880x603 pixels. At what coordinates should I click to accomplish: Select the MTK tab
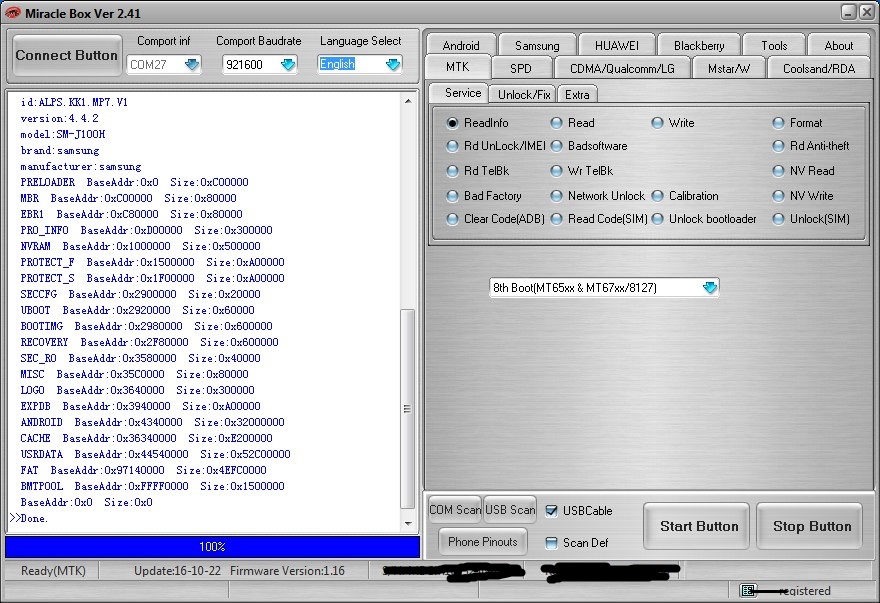click(457, 67)
